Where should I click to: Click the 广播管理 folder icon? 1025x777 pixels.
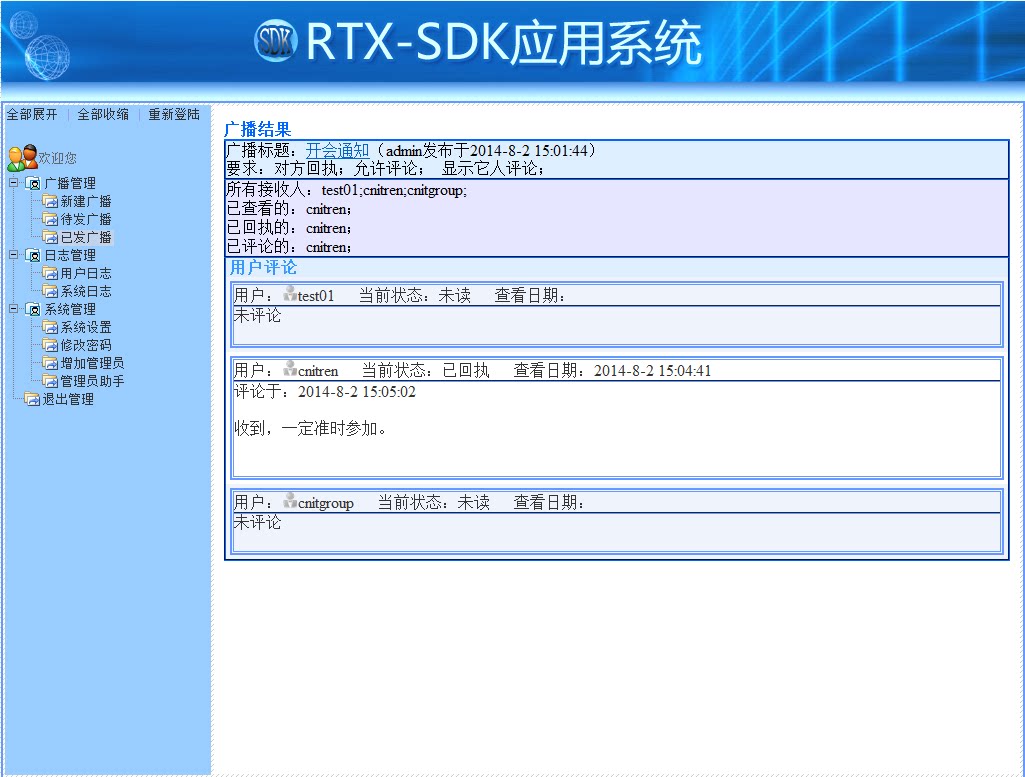(x=33, y=183)
